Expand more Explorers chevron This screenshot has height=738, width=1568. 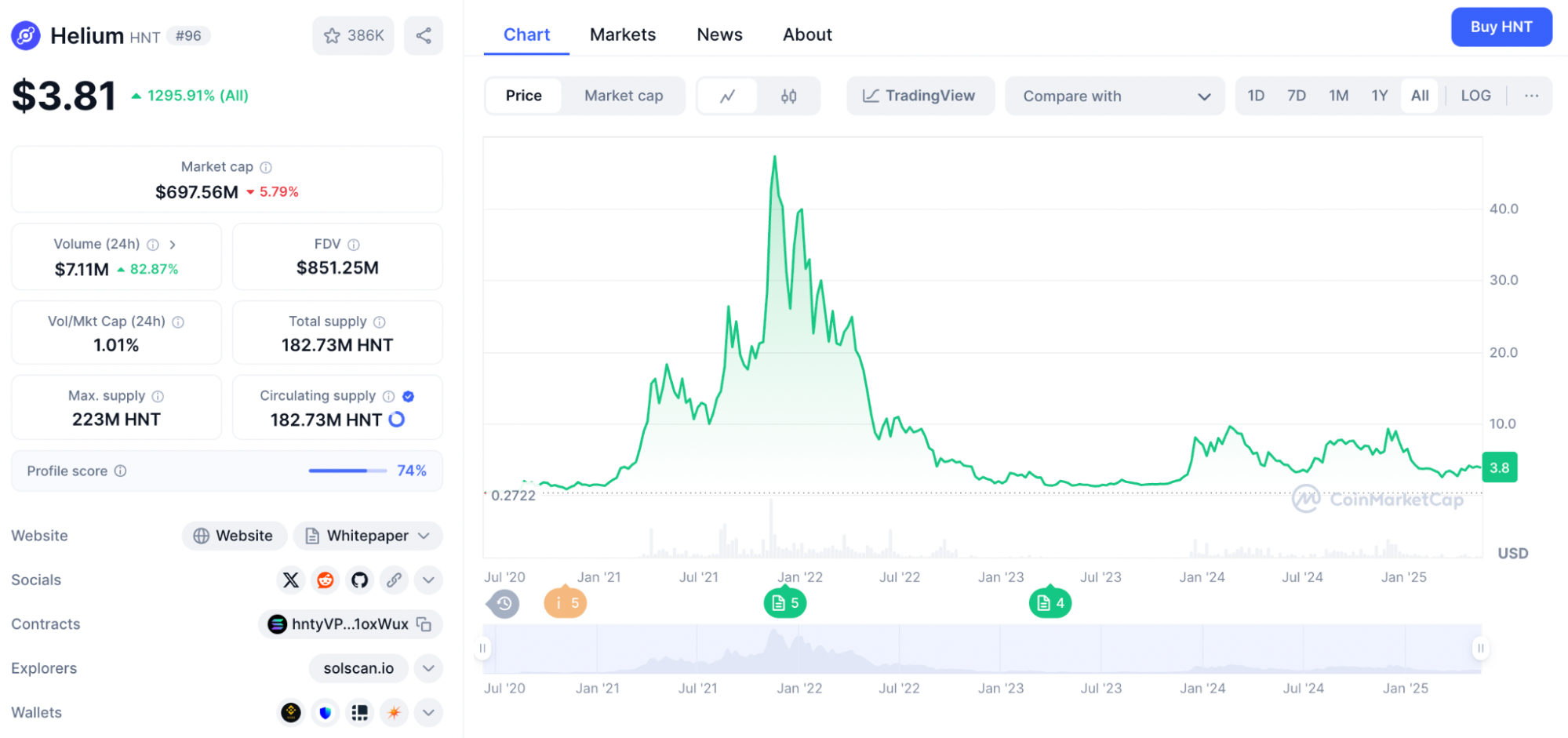click(428, 668)
